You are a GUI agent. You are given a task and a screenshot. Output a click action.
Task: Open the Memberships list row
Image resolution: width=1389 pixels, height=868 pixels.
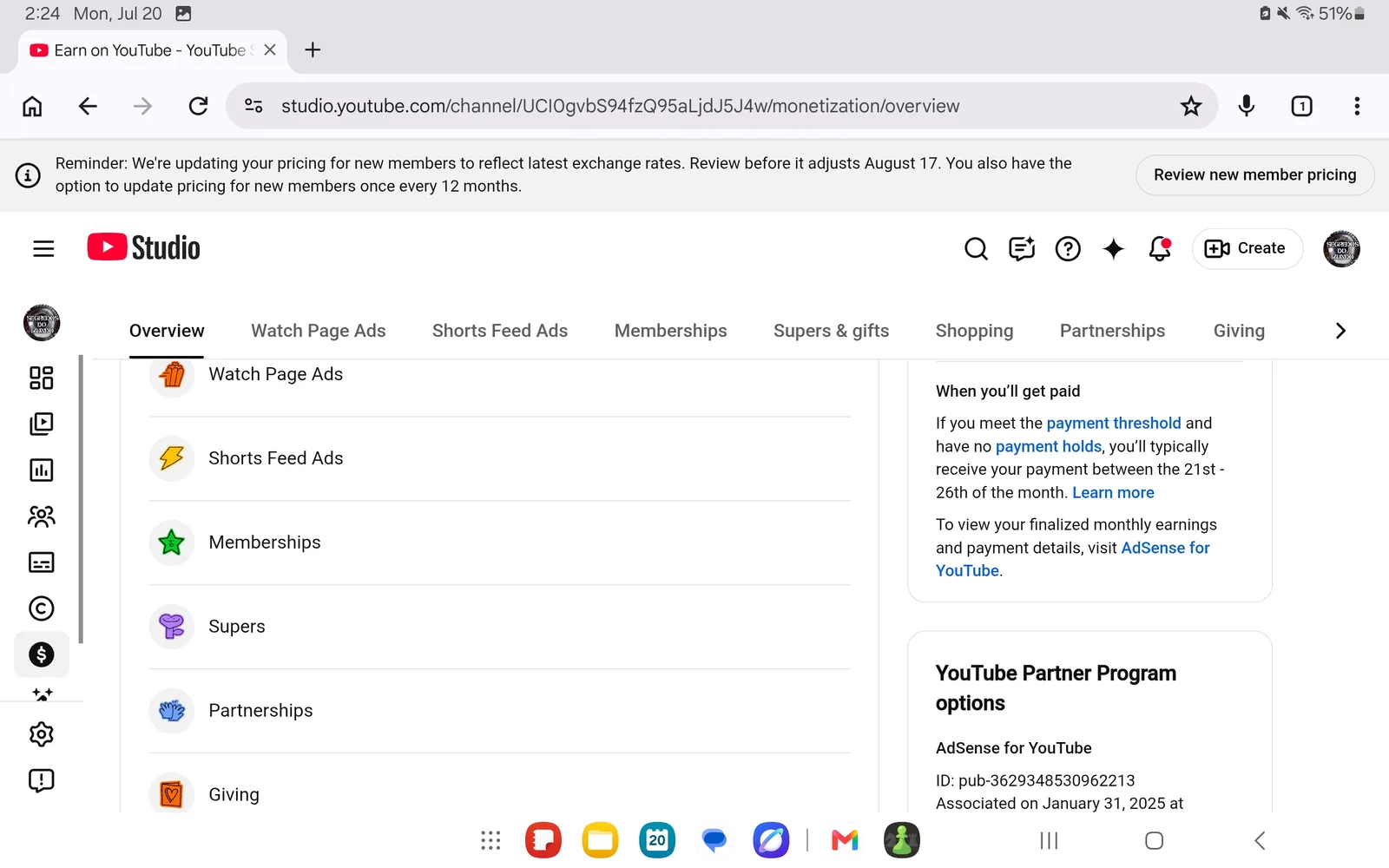click(499, 542)
